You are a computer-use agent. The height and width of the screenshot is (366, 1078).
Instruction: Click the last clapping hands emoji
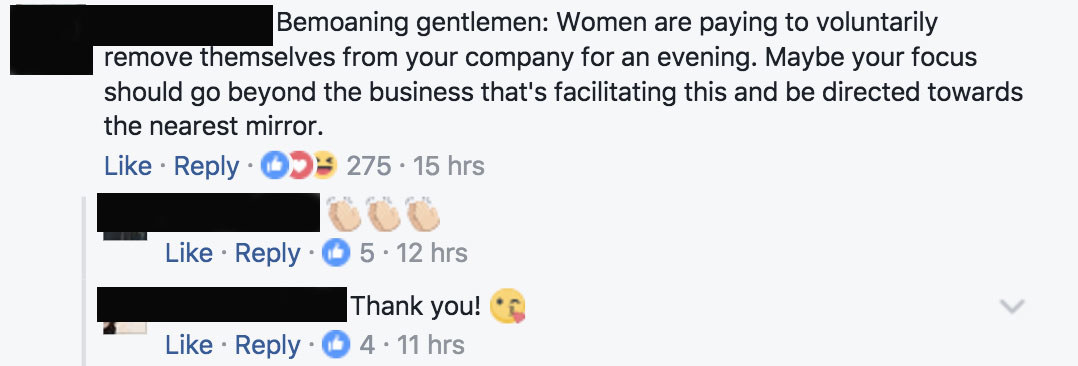[x=421, y=214]
